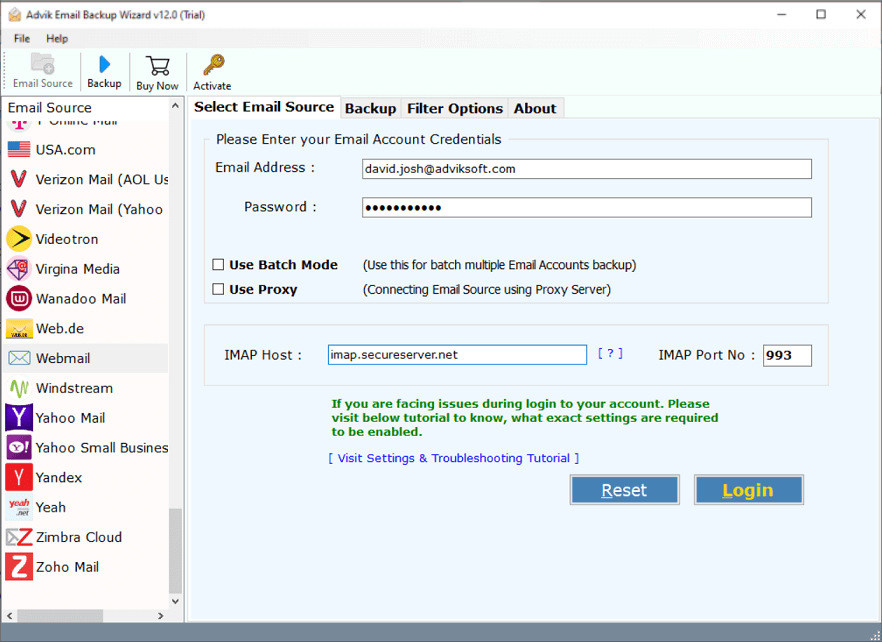Enable Use Batch Mode option
Screen dimensions: 882x642
[x=218, y=264]
